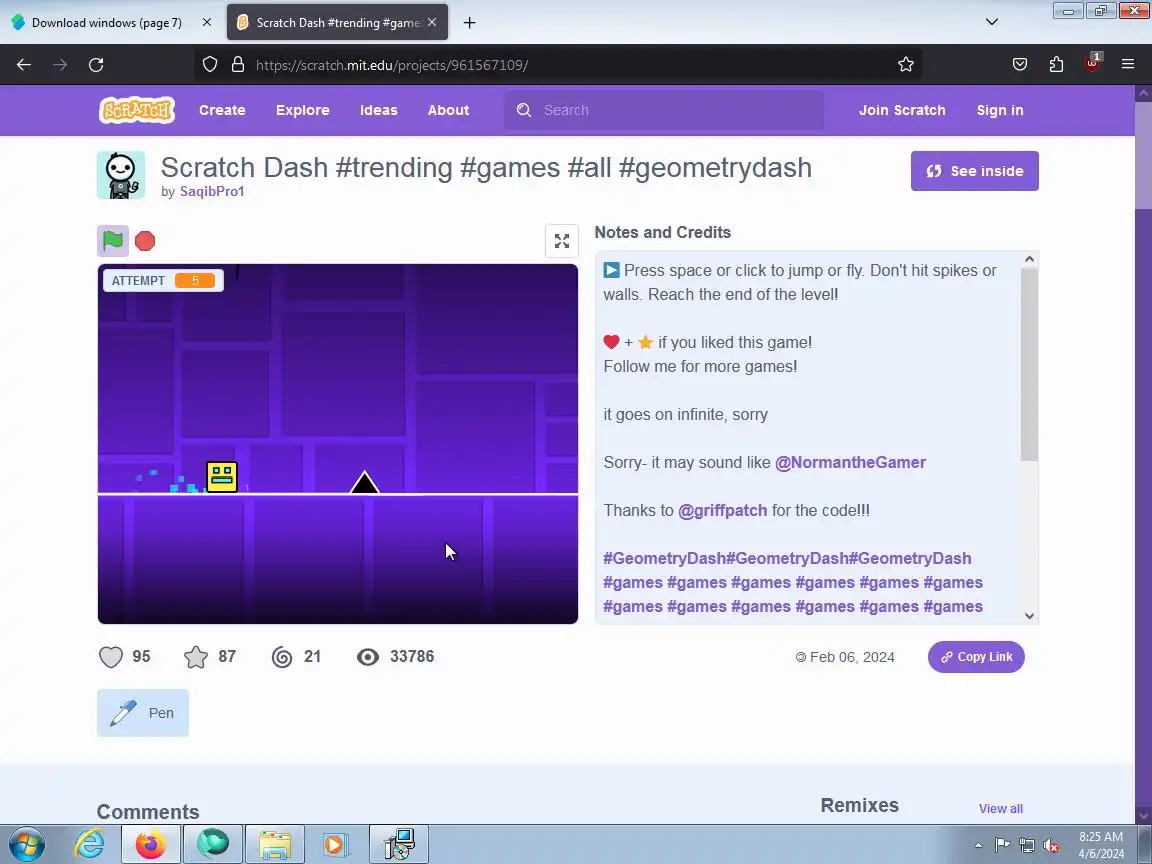The image size is (1152, 864).
Task: Click Sign in
Action: coord(1000,110)
